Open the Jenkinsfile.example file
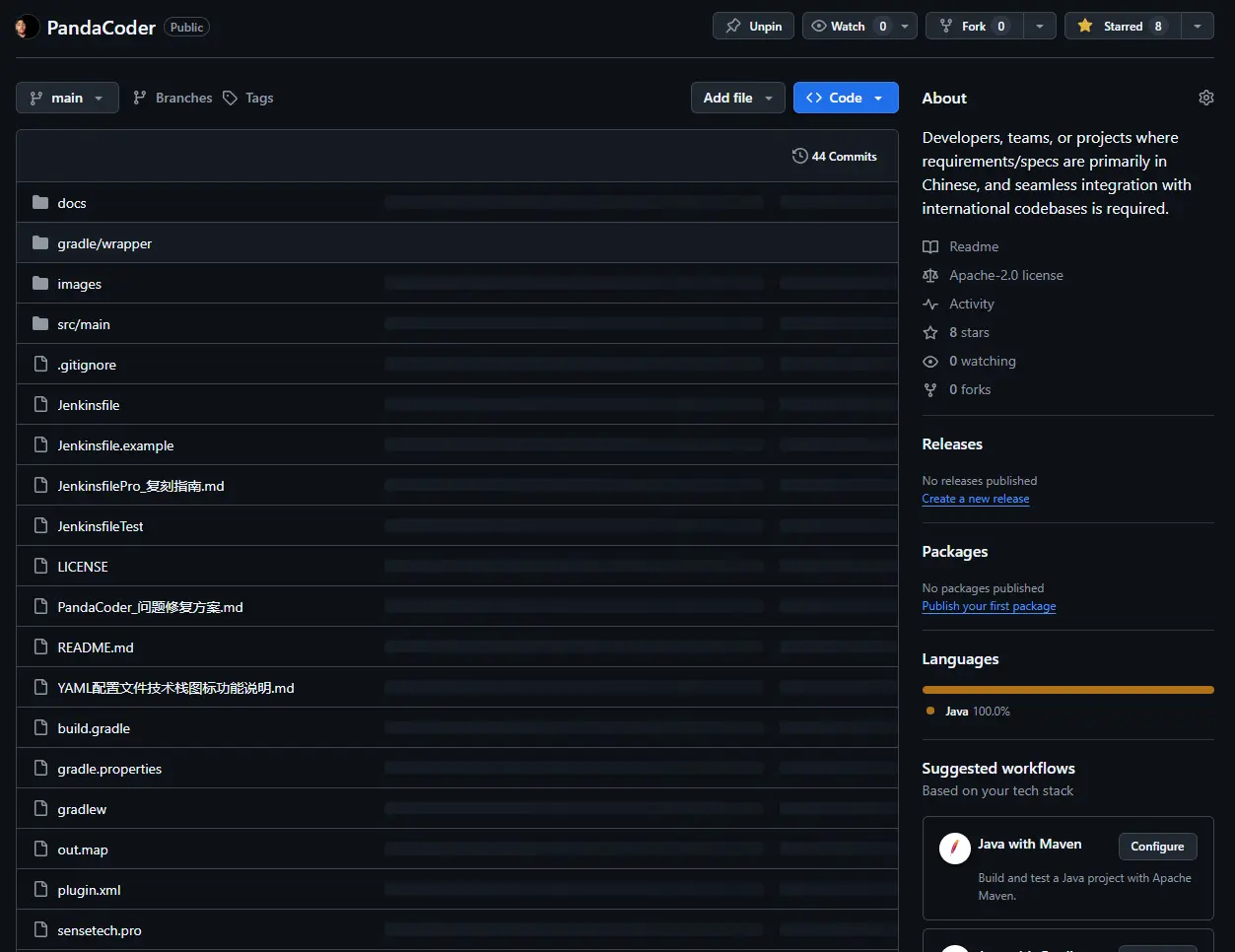 (x=115, y=445)
